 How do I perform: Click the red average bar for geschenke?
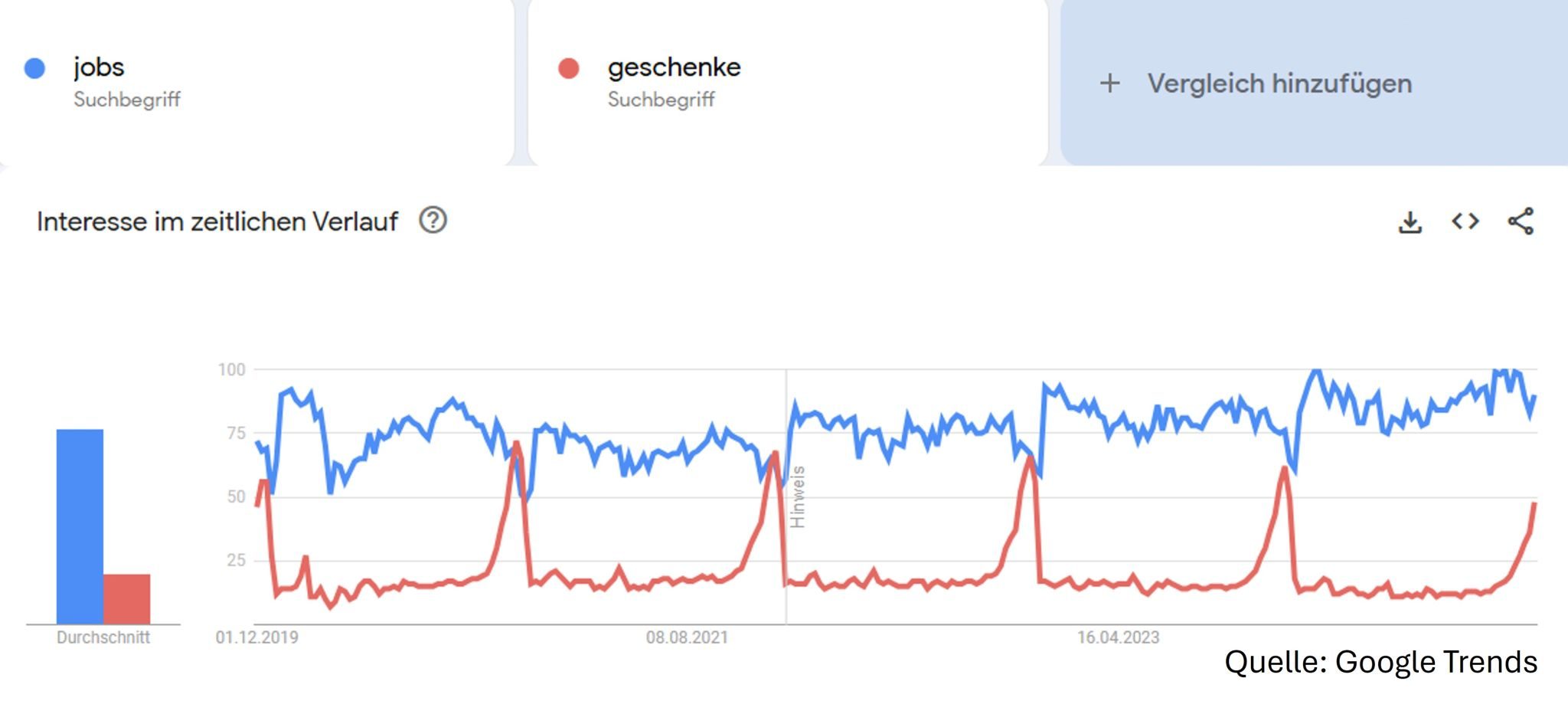pyautogui.click(x=127, y=598)
